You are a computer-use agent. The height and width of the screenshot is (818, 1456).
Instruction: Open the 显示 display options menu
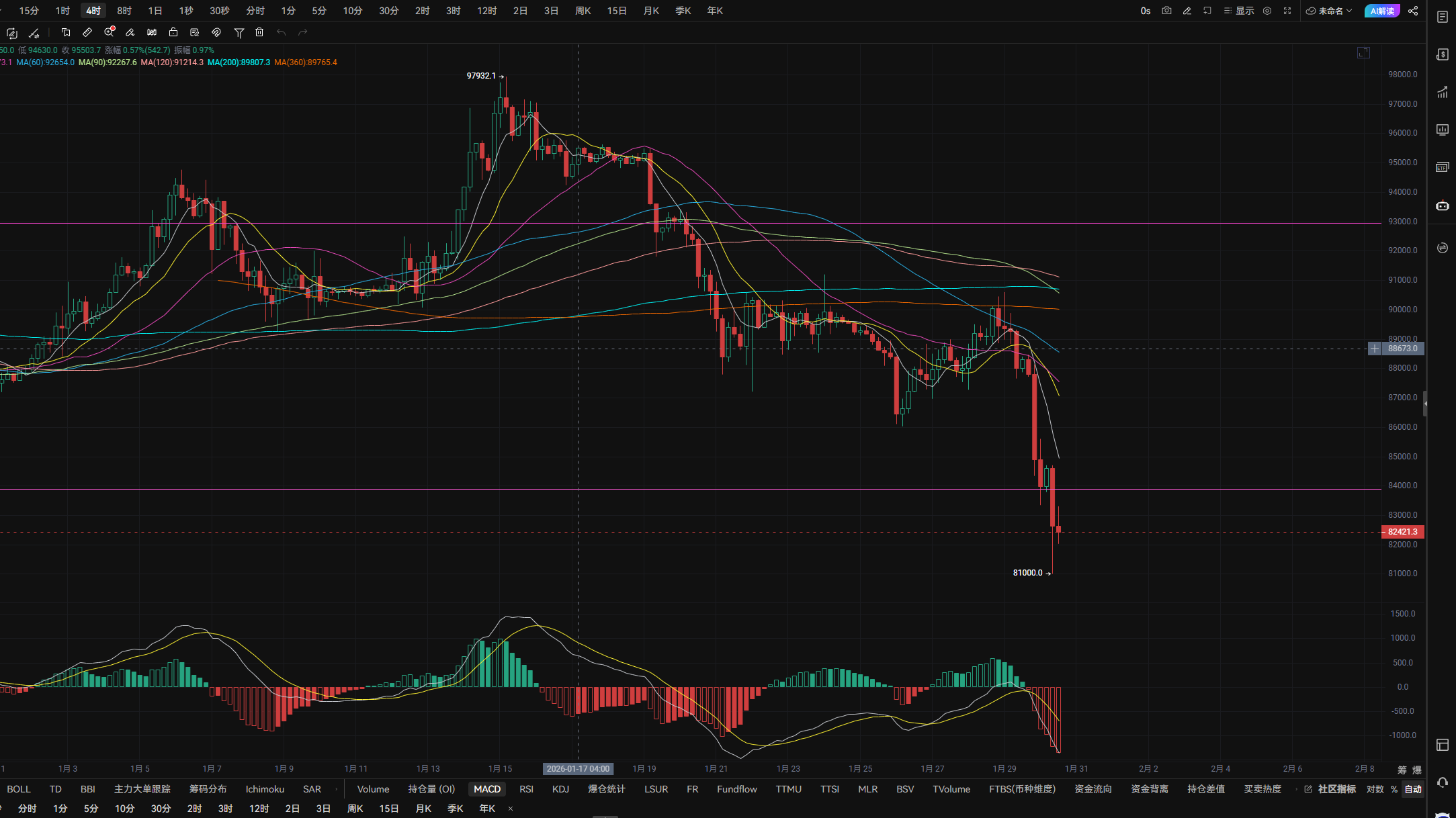tap(1239, 11)
